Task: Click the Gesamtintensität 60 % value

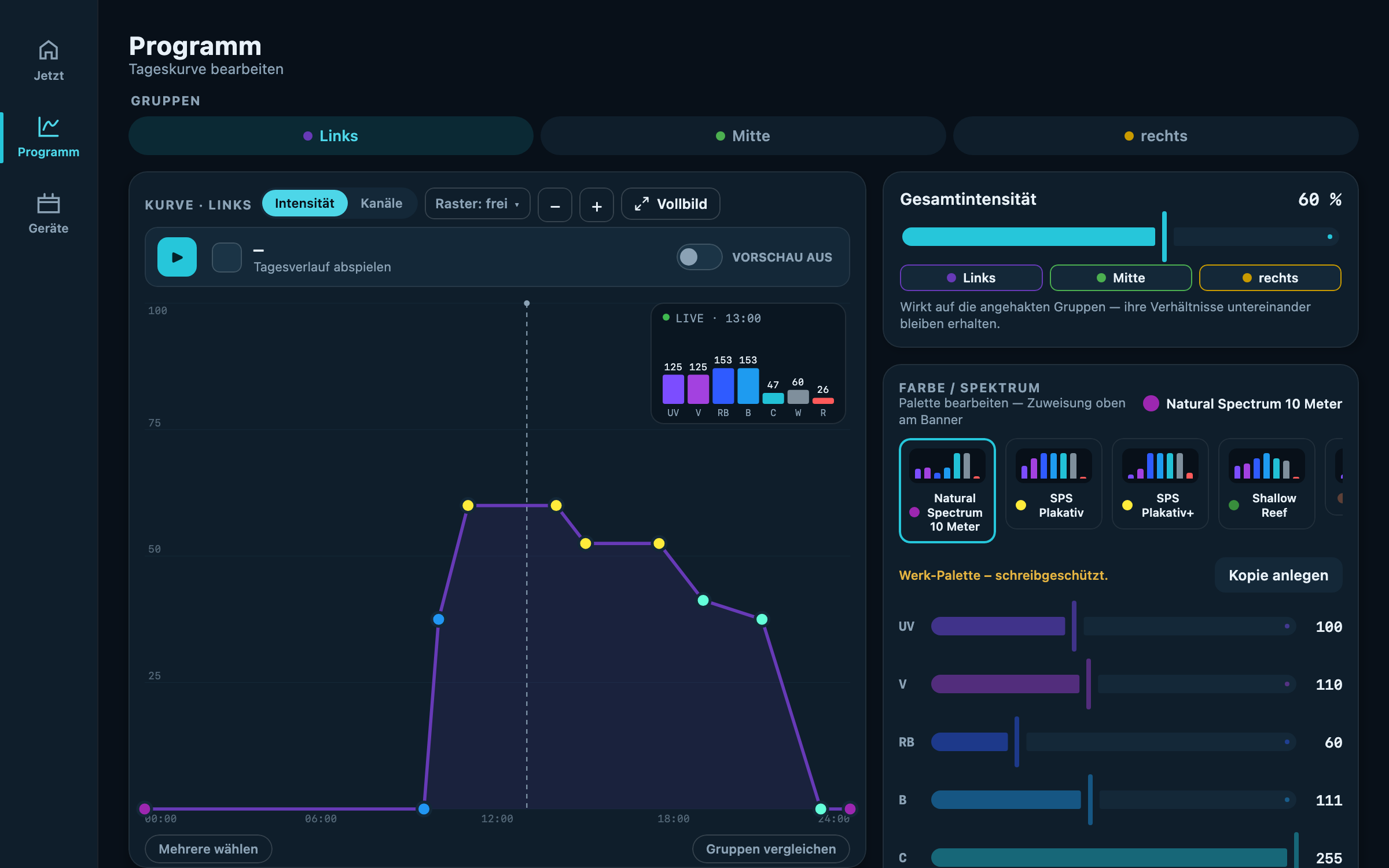Action: point(1320,200)
